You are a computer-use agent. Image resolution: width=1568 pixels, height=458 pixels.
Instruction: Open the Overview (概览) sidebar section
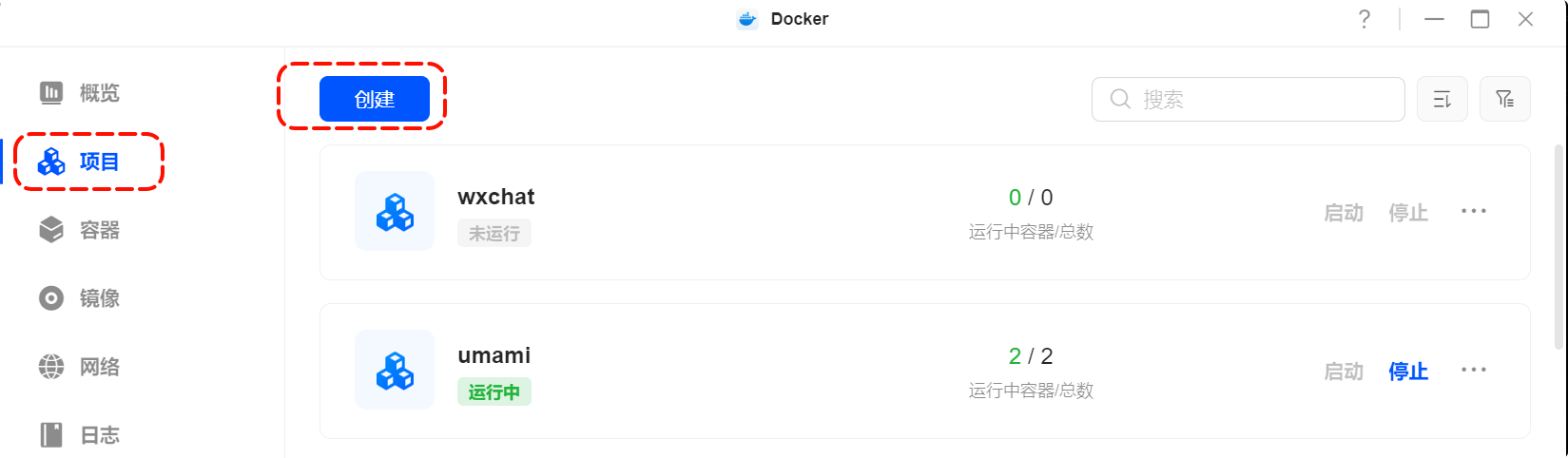point(80,93)
